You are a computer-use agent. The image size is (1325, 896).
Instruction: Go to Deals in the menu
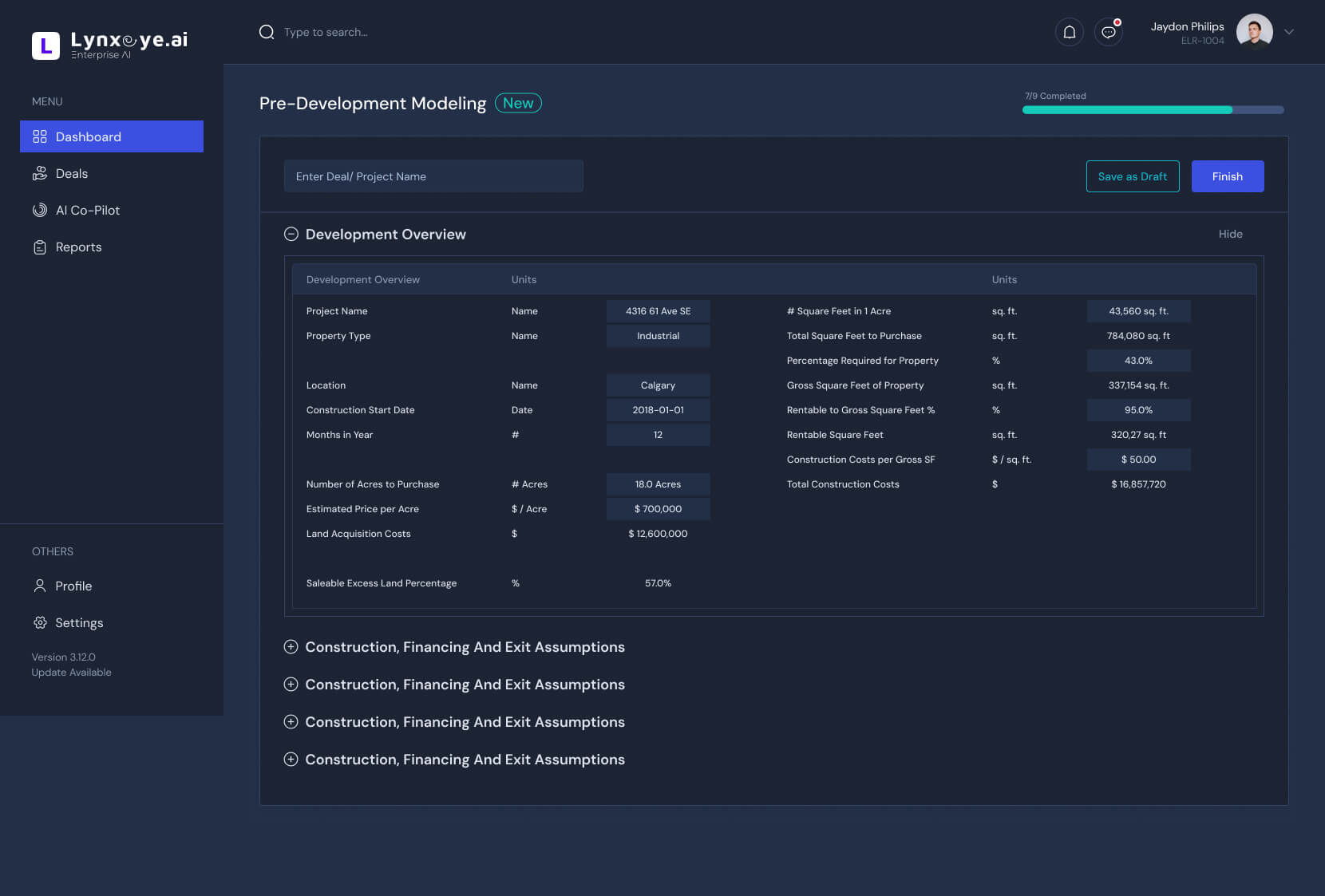tap(72, 173)
